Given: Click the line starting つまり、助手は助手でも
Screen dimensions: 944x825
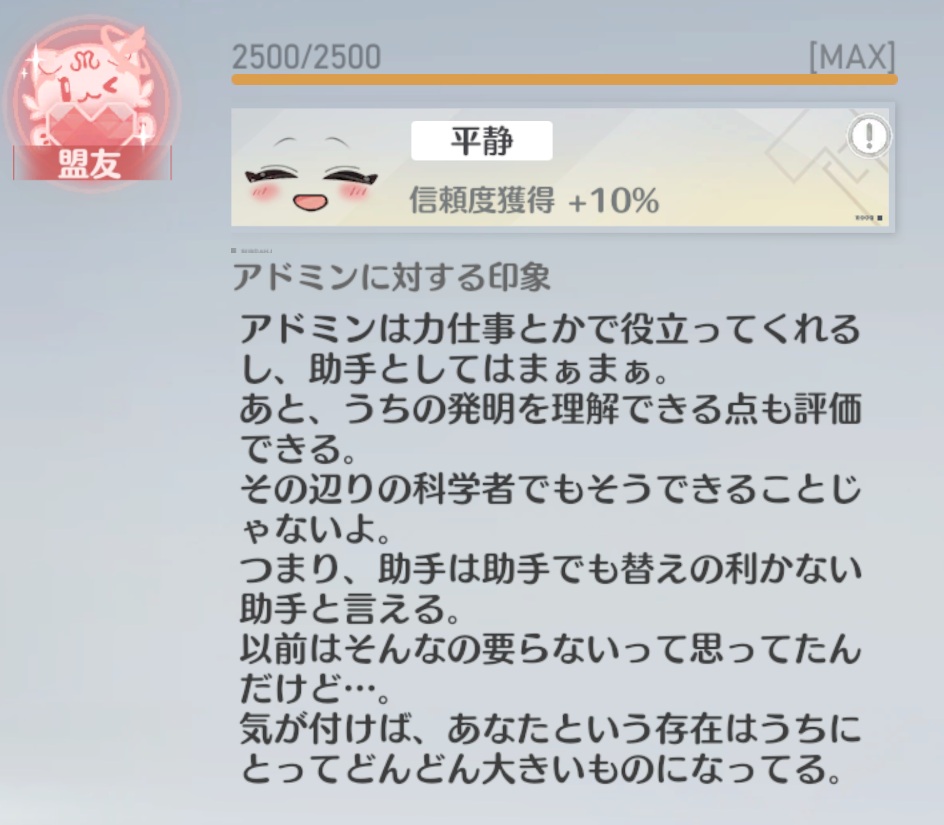Looking at the screenshot, I should tap(550, 568).
